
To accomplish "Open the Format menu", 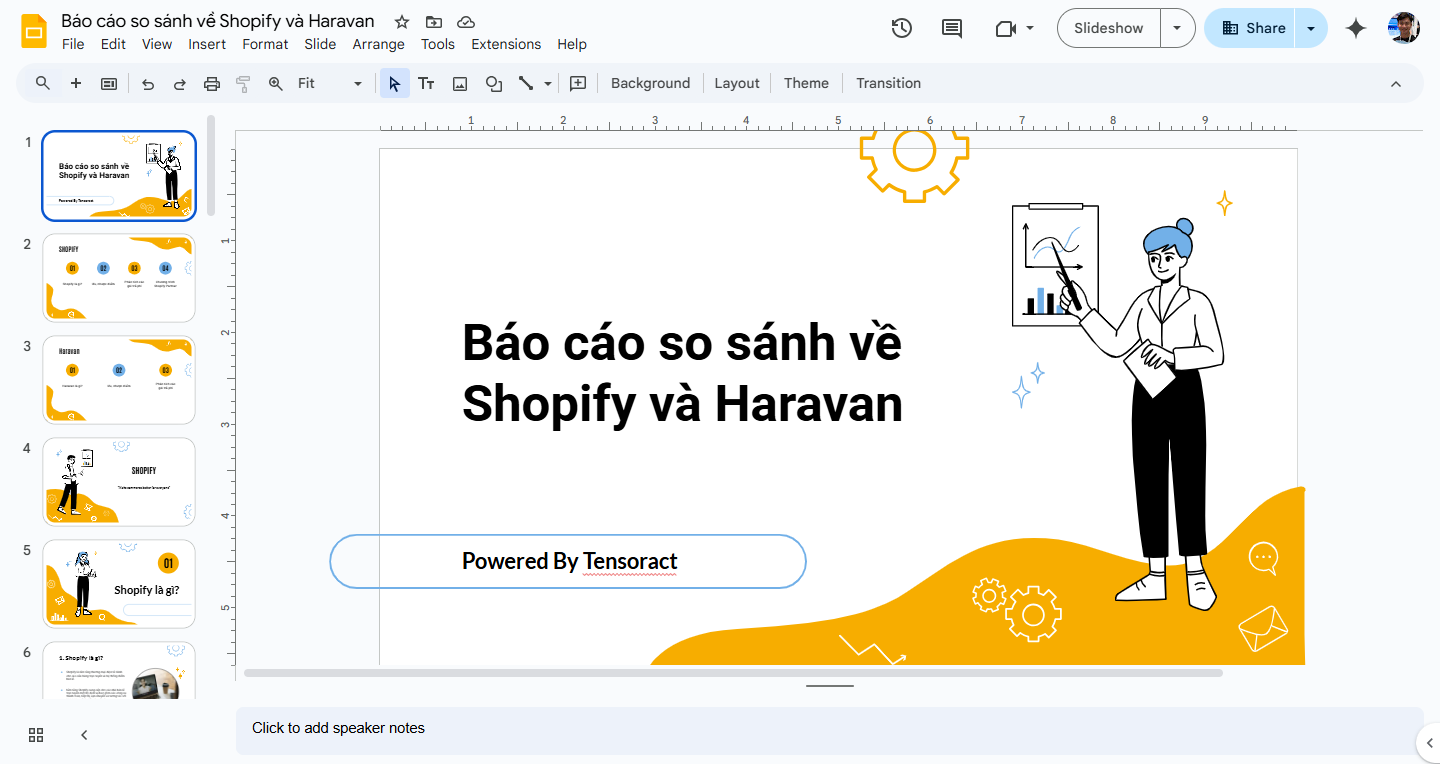I will (x=265, y=44).
